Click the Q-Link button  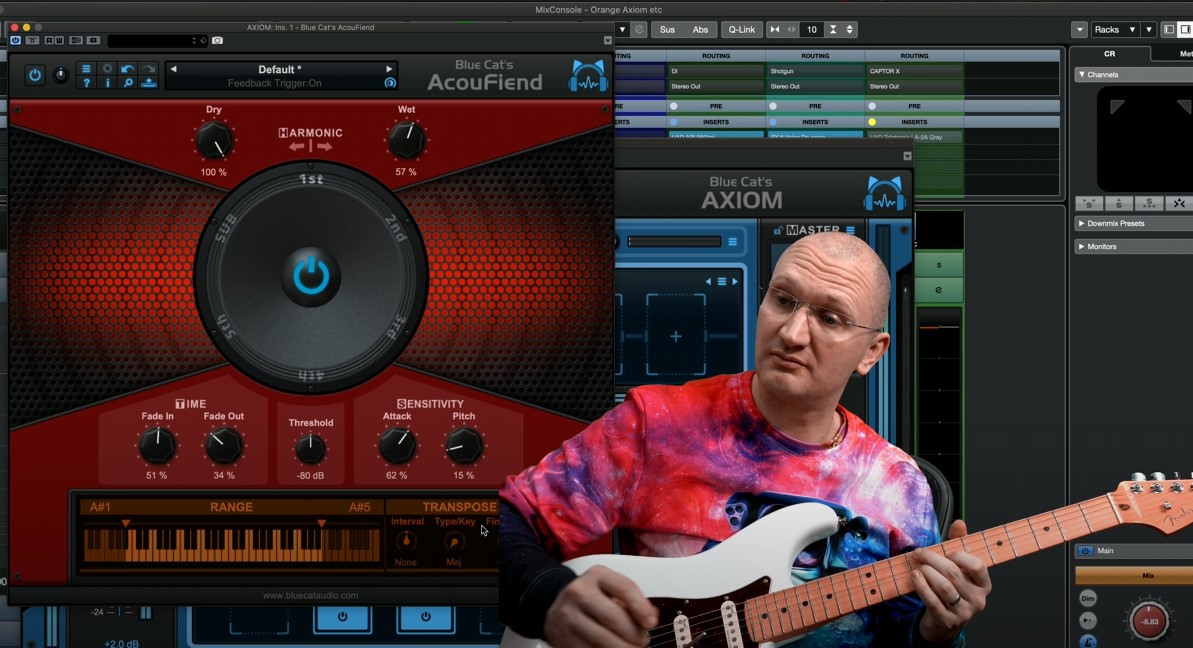[x=742, y=30]
